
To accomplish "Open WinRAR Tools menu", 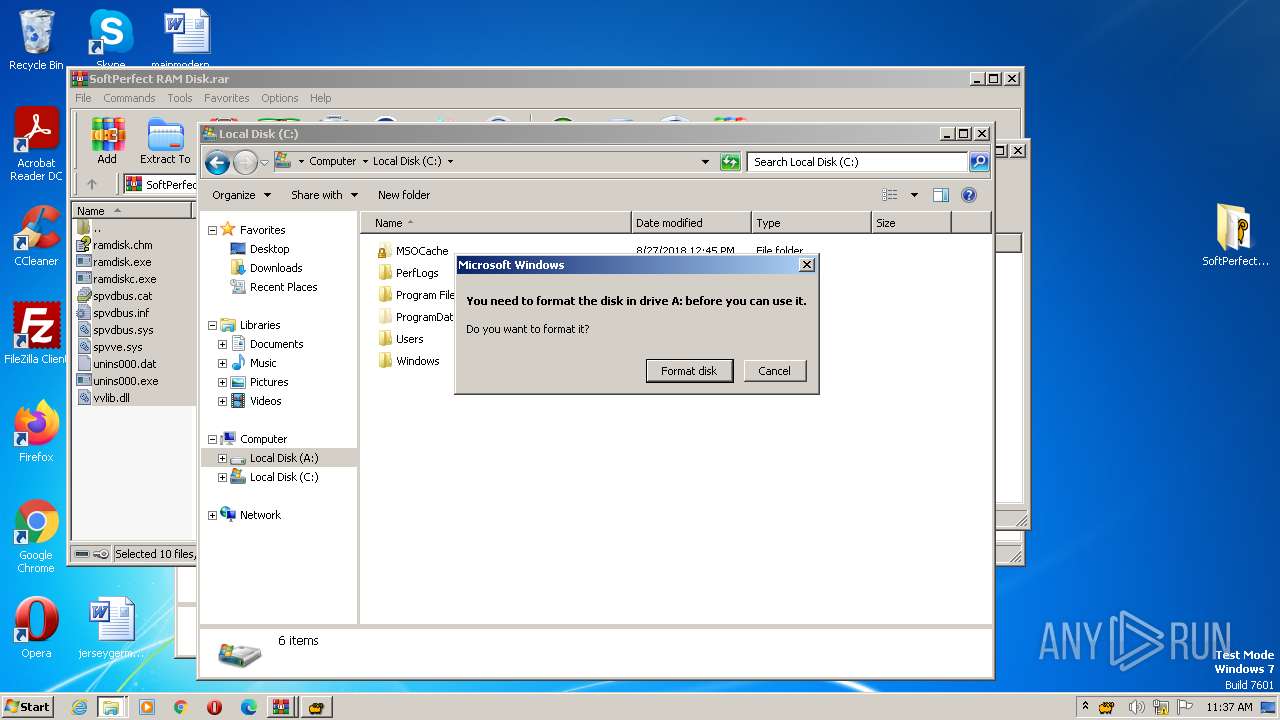I will click(180, 98).
